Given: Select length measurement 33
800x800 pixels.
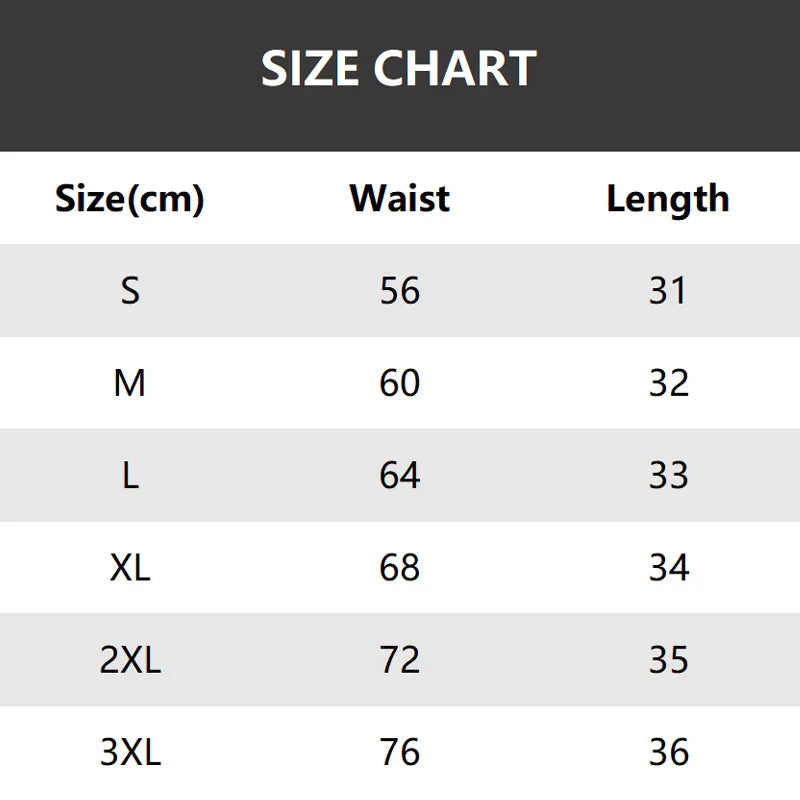Looking at the screenshot, I should tap(668, 475).
